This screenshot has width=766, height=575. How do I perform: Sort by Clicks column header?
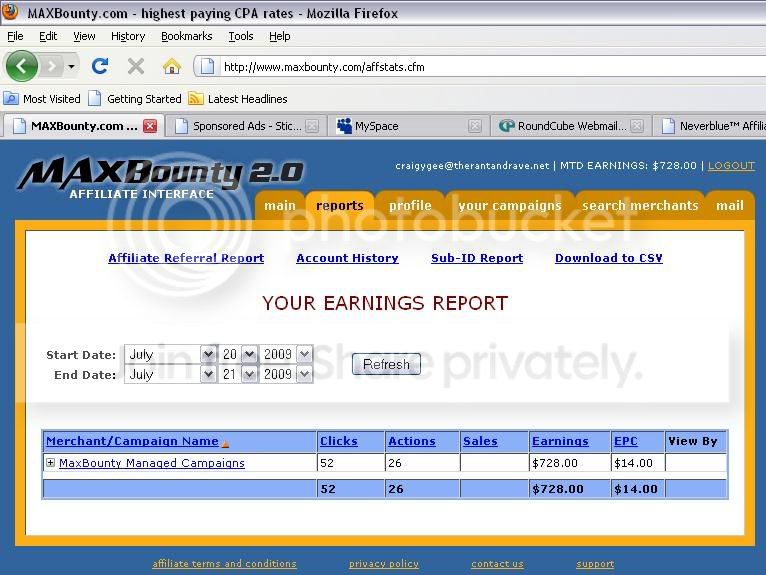point(339,441)
